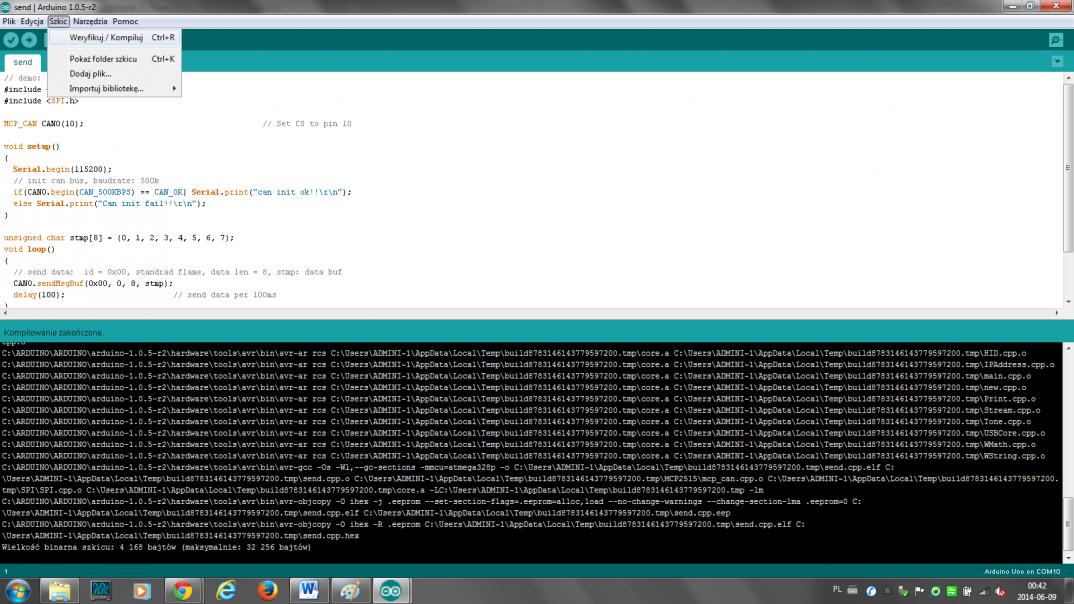Expand the Importuj bibliotekę submenu
The image size is (1074, 604).
pos(115,88)
